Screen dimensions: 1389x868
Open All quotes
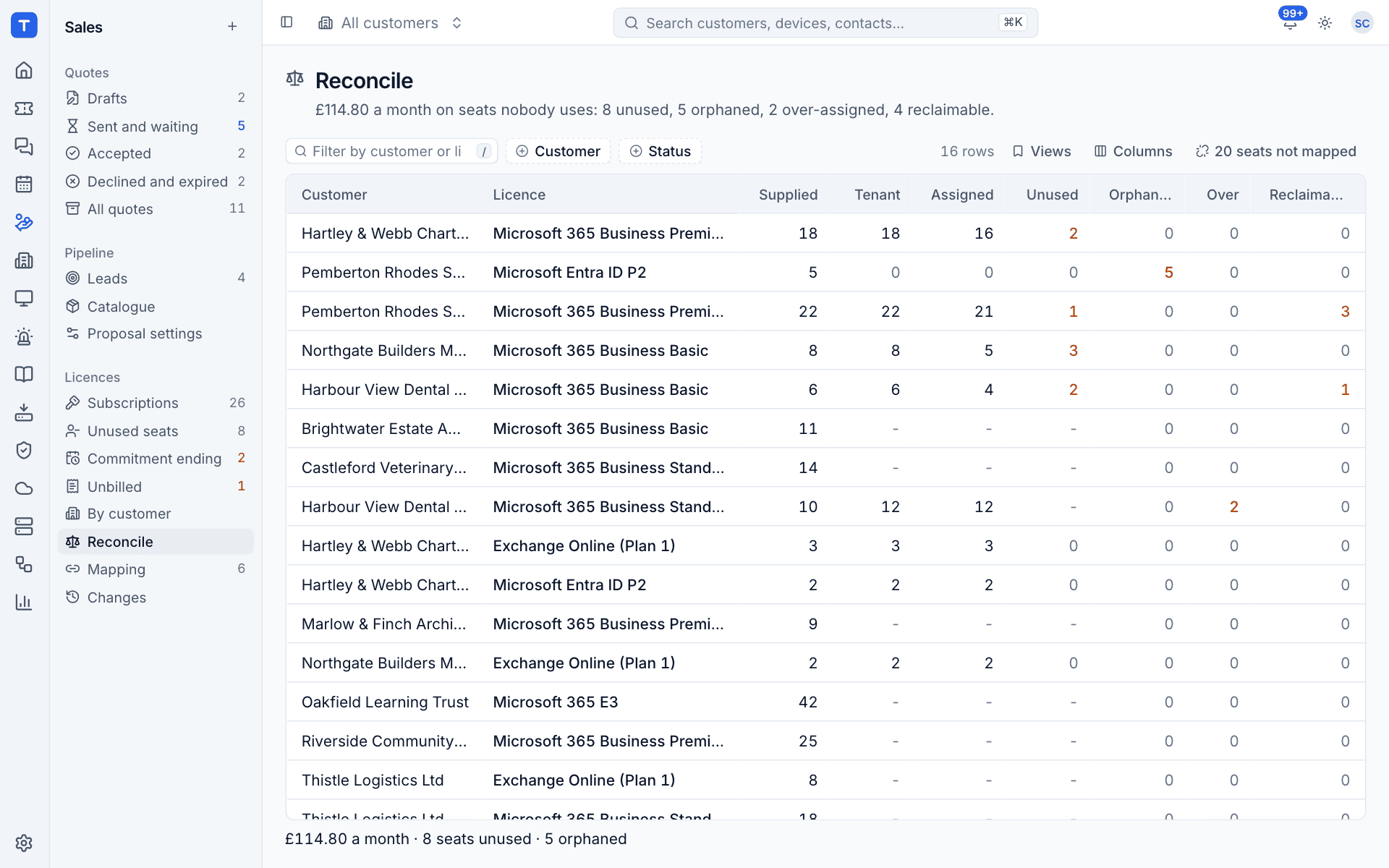tap(156, 209)
